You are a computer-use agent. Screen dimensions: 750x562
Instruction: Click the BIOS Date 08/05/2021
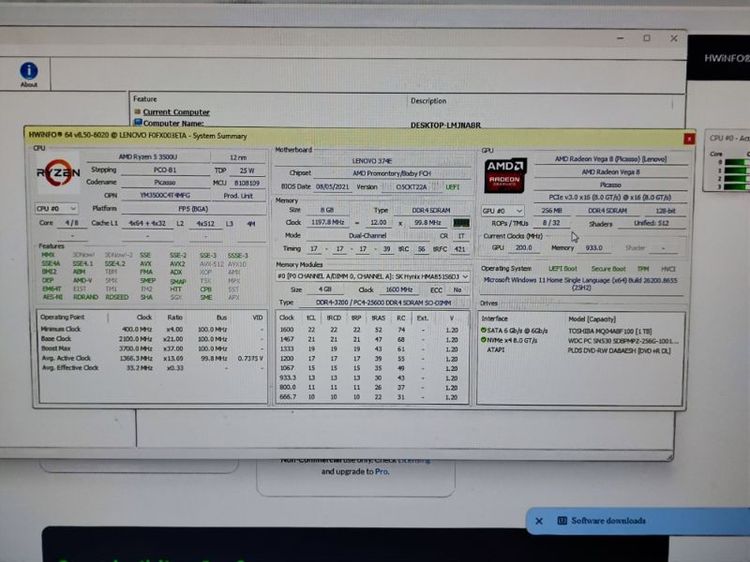(x=333, y=187)
